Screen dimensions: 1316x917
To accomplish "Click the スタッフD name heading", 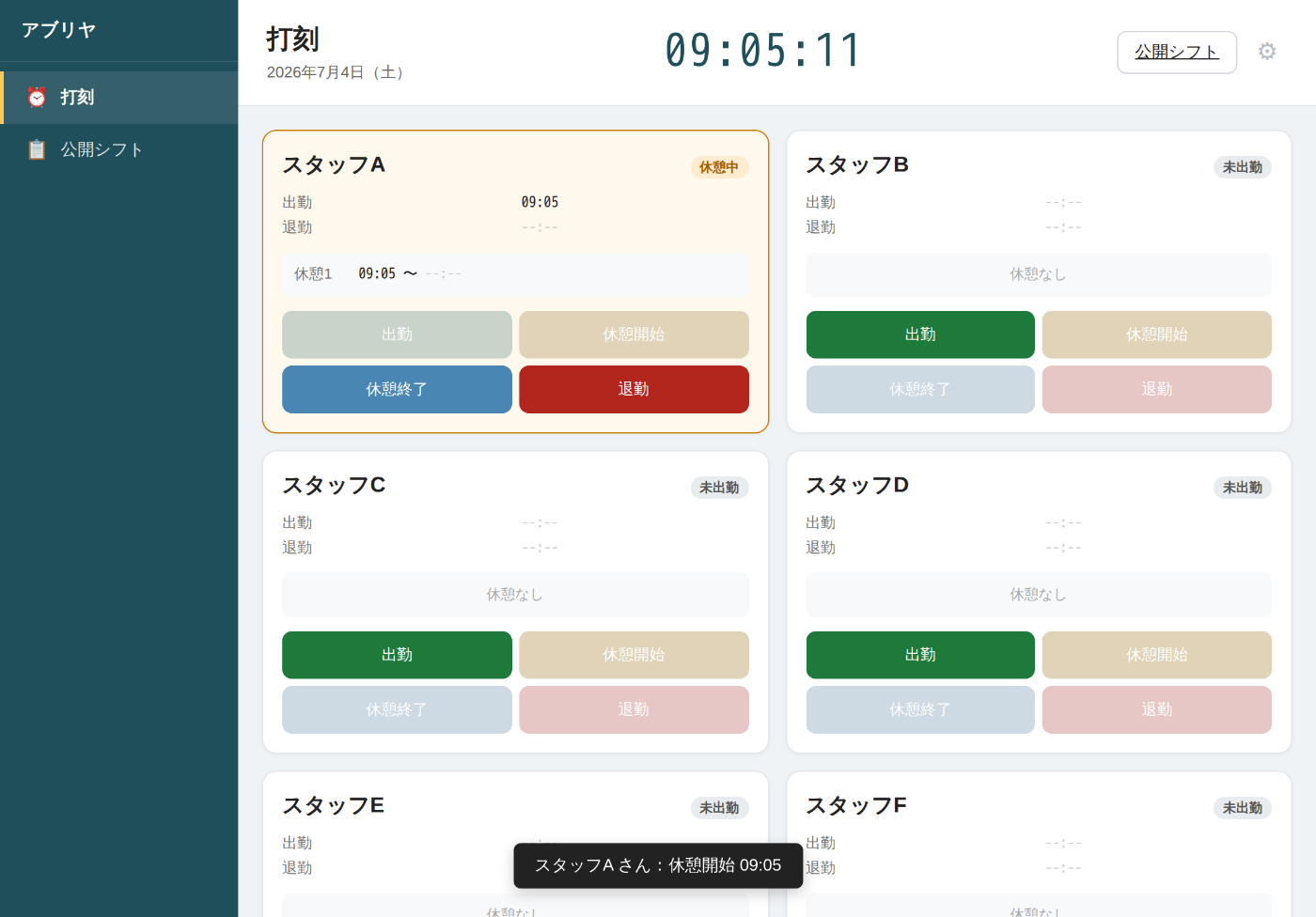I will click(x=857, y=486).
